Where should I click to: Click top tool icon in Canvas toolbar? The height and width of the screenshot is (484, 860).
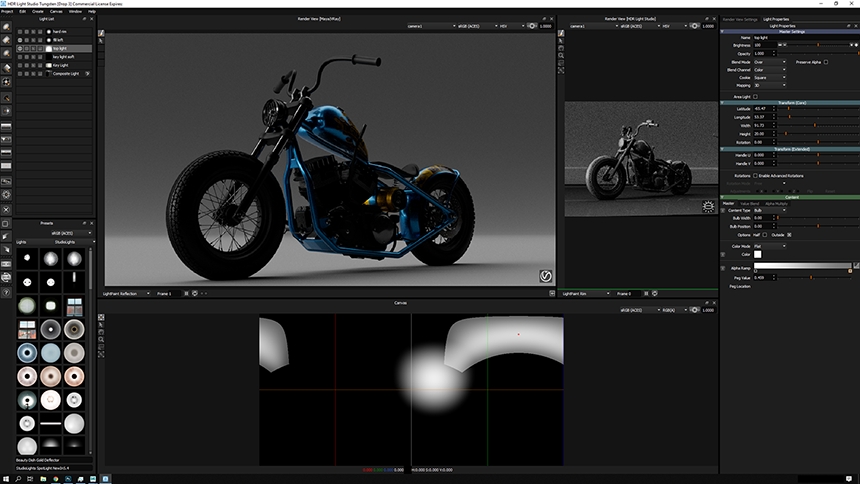coord(101,317)
